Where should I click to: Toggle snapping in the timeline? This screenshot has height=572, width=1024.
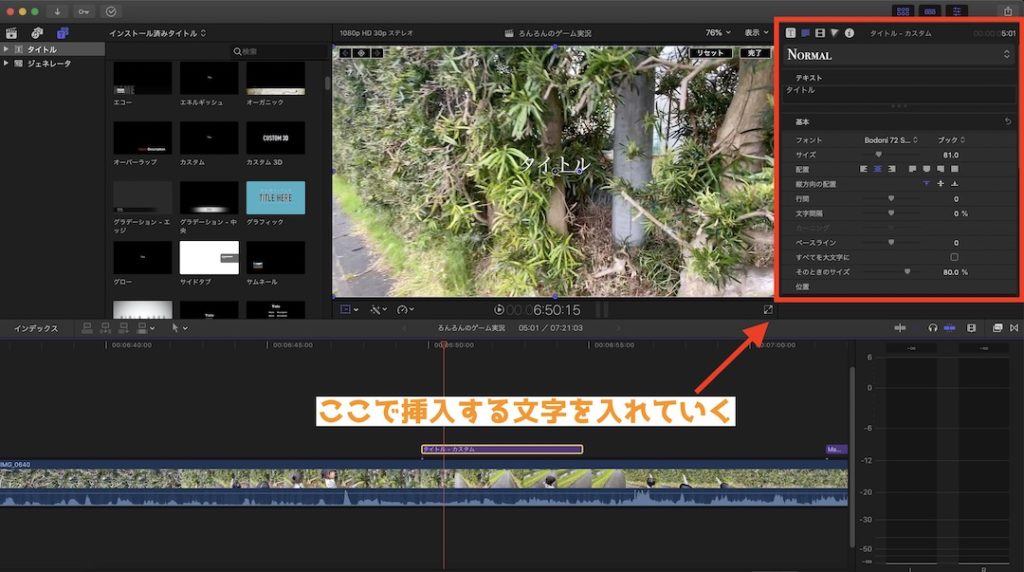point(950,328)
